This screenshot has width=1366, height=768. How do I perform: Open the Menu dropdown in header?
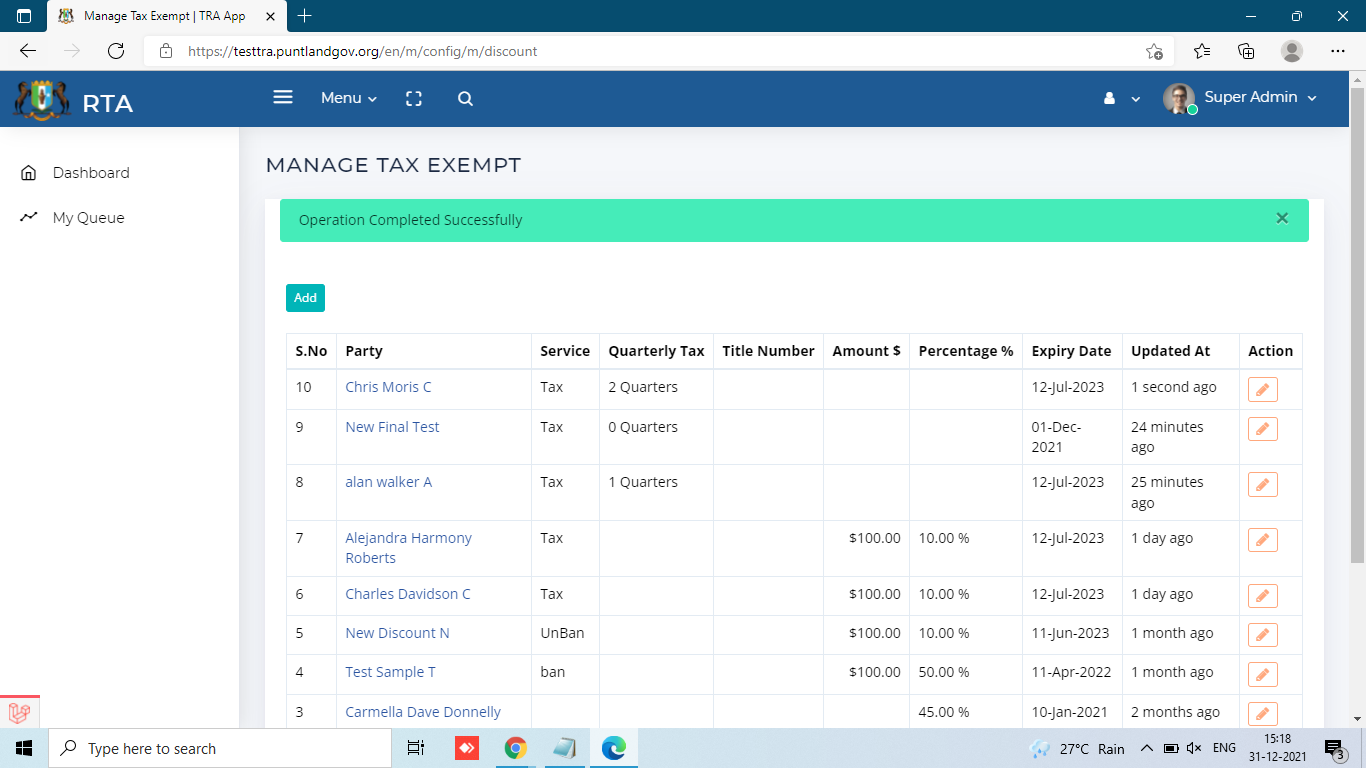click(349, 98)
